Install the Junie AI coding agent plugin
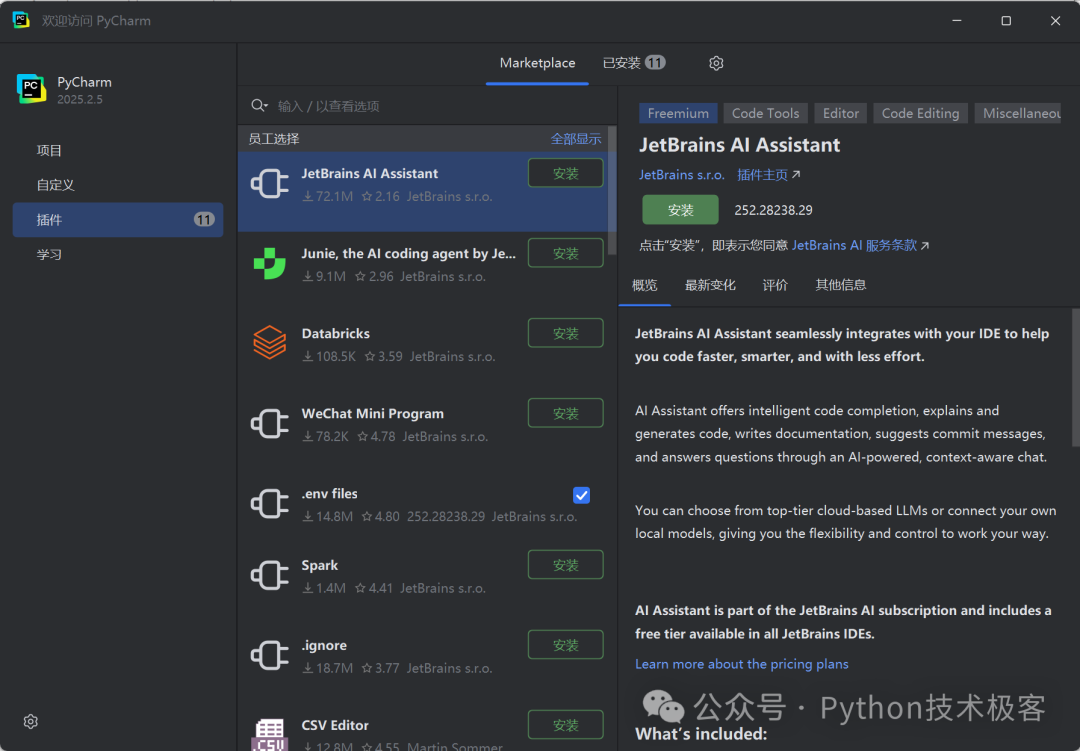 (x=565, y=254)
